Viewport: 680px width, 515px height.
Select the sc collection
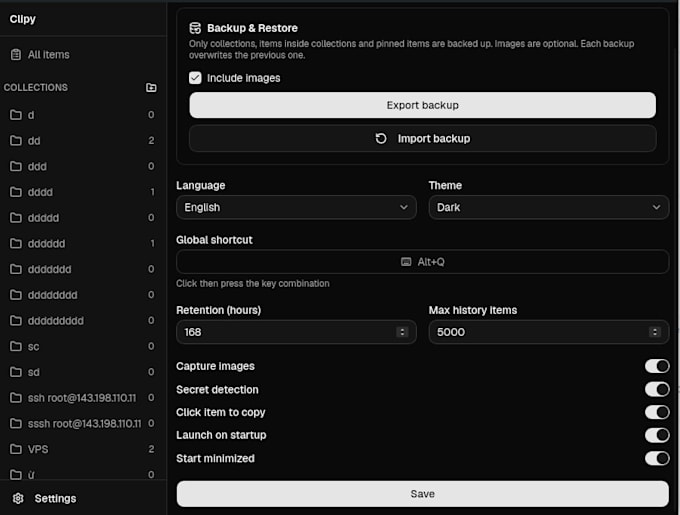tap(83, 346)
